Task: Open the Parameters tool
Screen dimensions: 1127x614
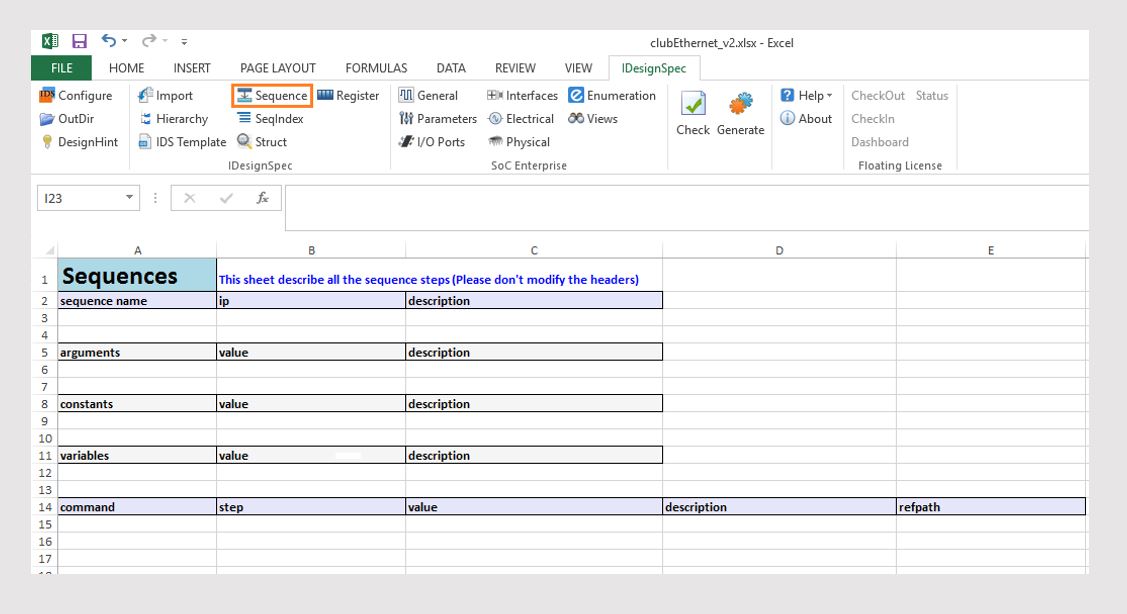Action: (438, 119)
